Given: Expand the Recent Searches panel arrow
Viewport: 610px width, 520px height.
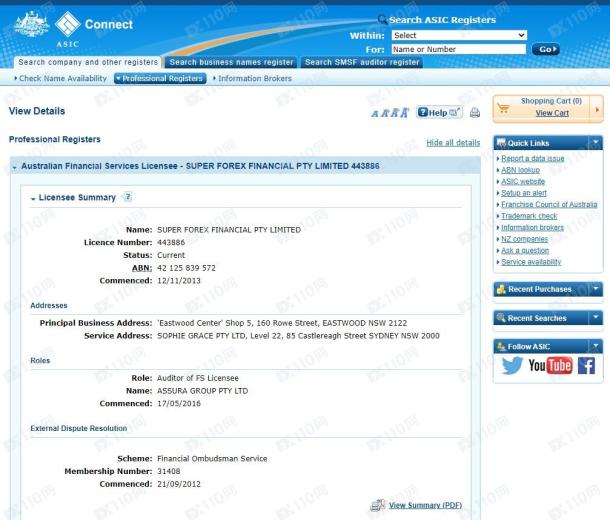Looking at the screenshot, I should click(596, 318).
